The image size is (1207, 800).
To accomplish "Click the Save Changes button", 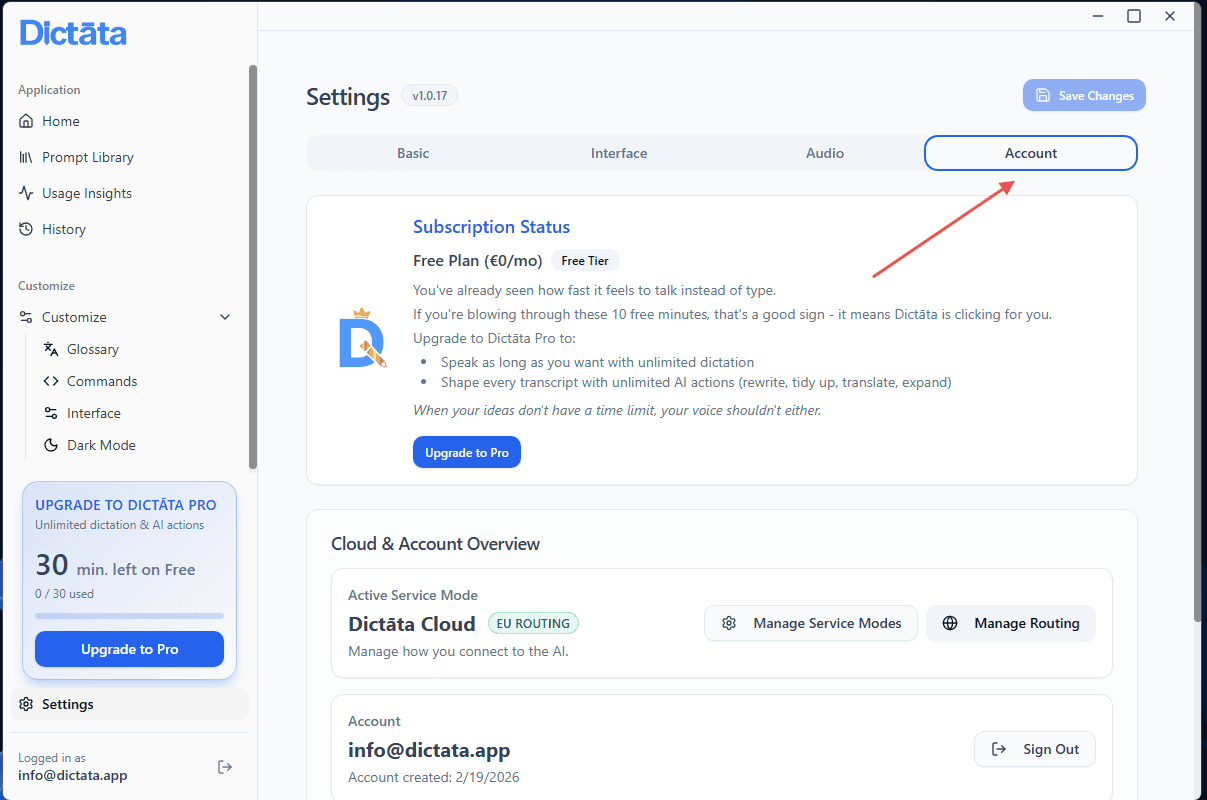I will click(x=1084, y=95).
